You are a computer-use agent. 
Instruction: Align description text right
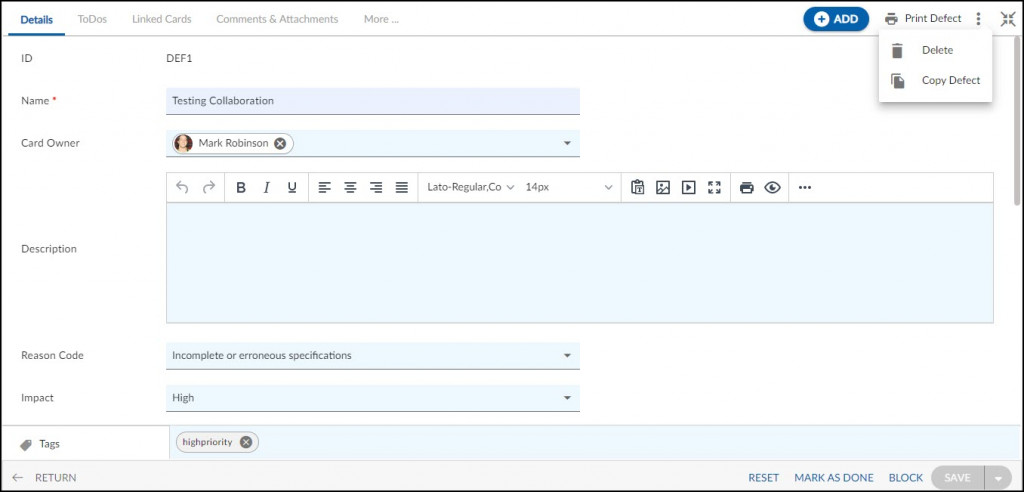[376, 188]
